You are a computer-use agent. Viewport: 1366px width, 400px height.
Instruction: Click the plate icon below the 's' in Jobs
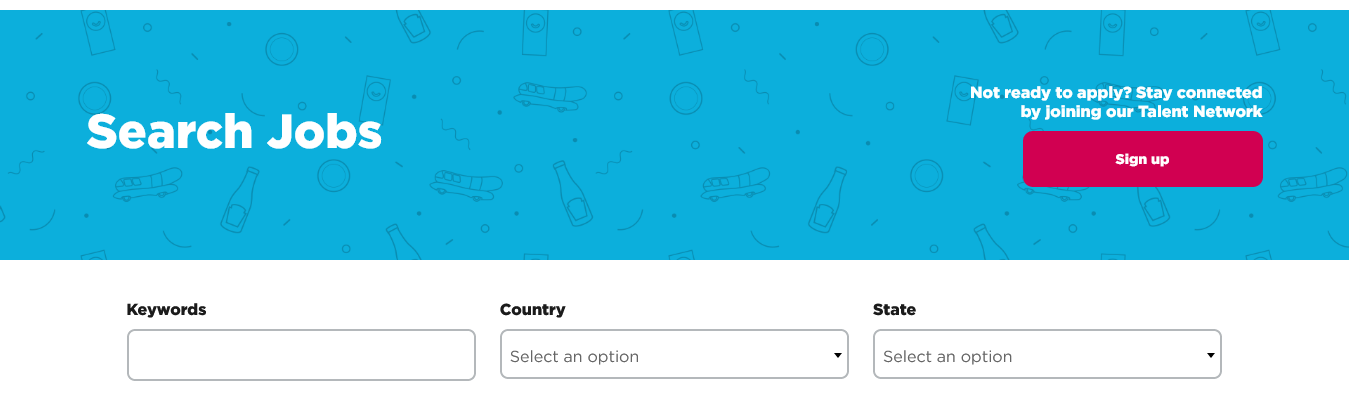[x=334, y=176]
